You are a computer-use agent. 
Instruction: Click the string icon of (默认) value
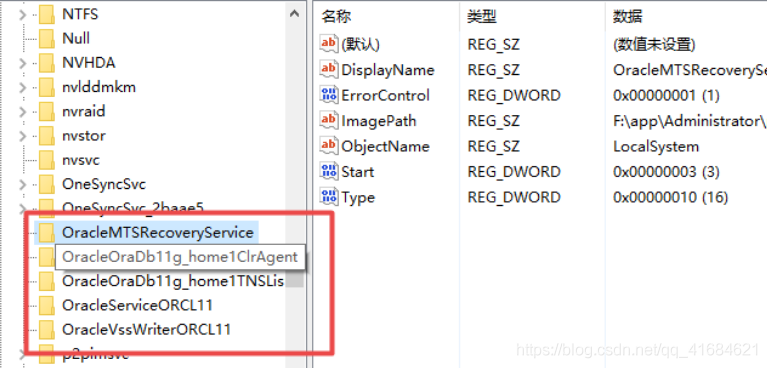tap(329, 44)
